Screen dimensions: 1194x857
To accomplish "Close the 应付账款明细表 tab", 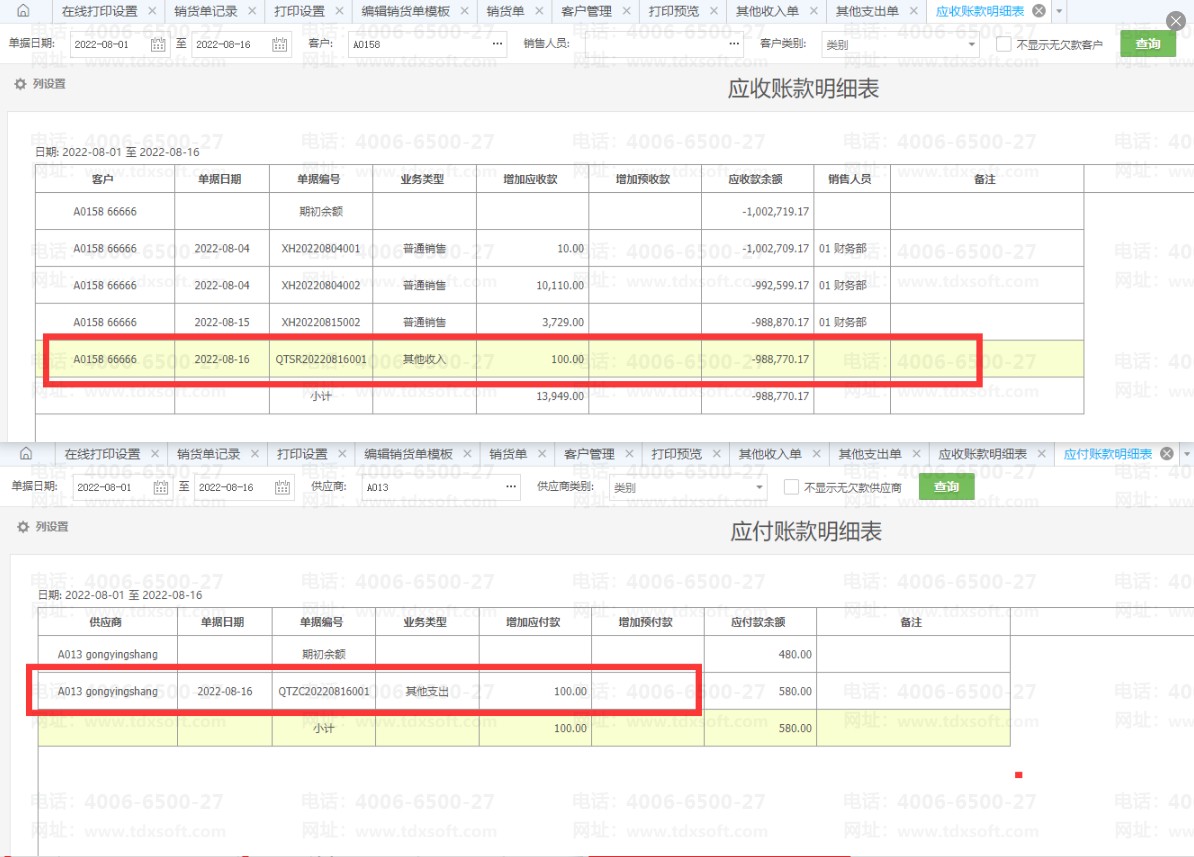I will 1165,454.
